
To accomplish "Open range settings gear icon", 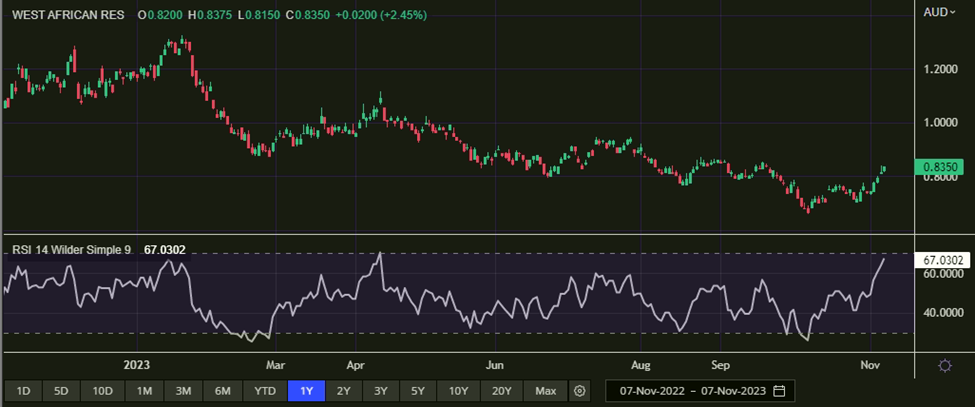I will [580, 391].
